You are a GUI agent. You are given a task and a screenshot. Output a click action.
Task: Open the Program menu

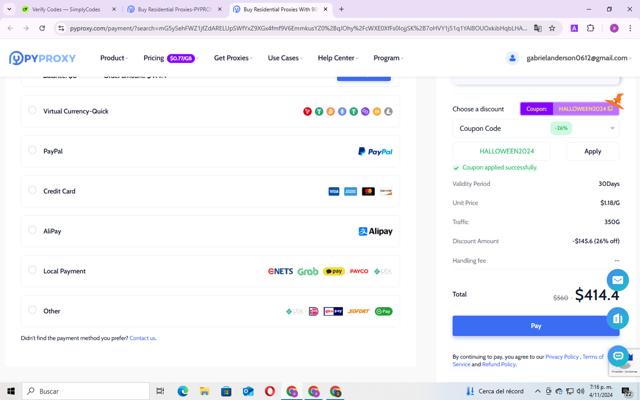[x=388, y=58]
